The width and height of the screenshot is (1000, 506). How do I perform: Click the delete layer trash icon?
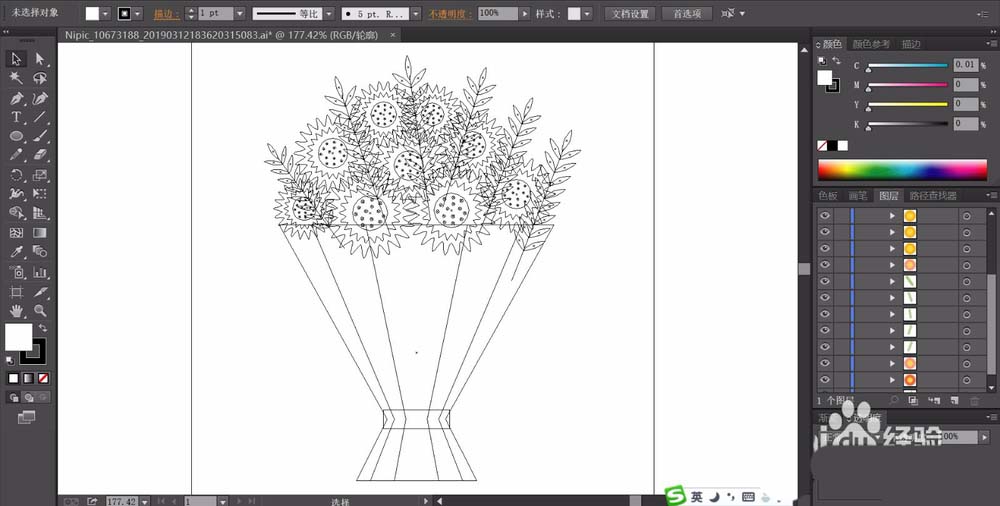(974, 401)
